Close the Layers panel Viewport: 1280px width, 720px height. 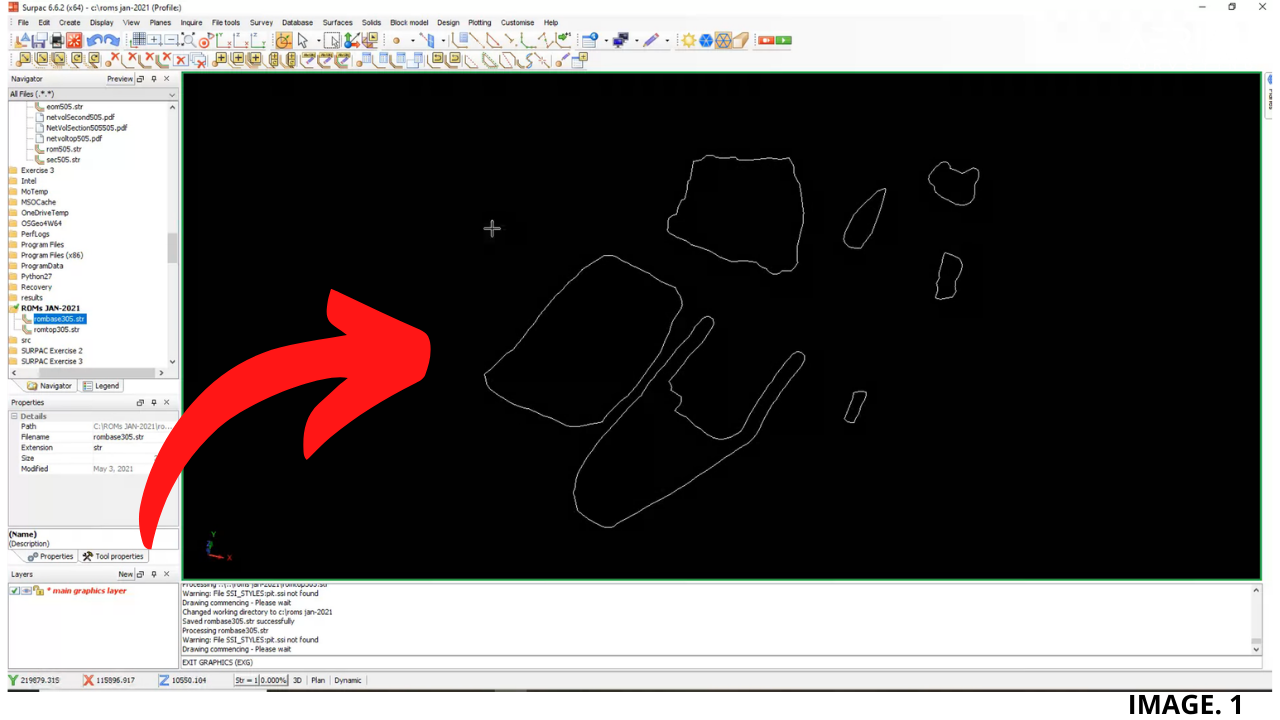tap(166, 575)
